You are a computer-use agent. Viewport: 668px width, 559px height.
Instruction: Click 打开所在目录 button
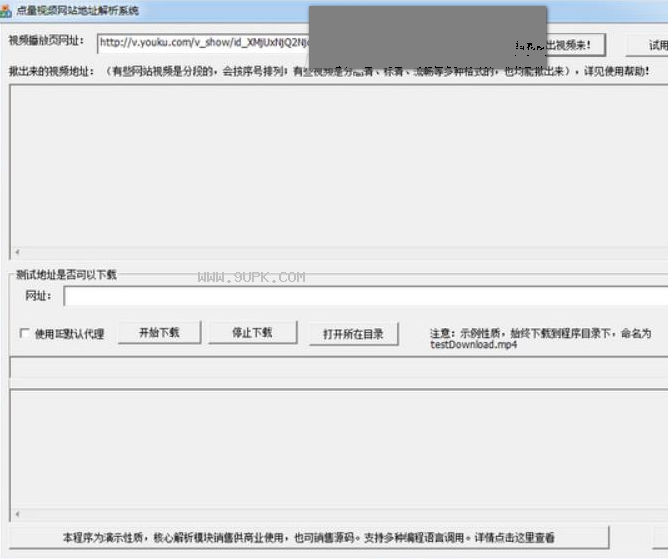pyautogui.click(x=354, y=334)
